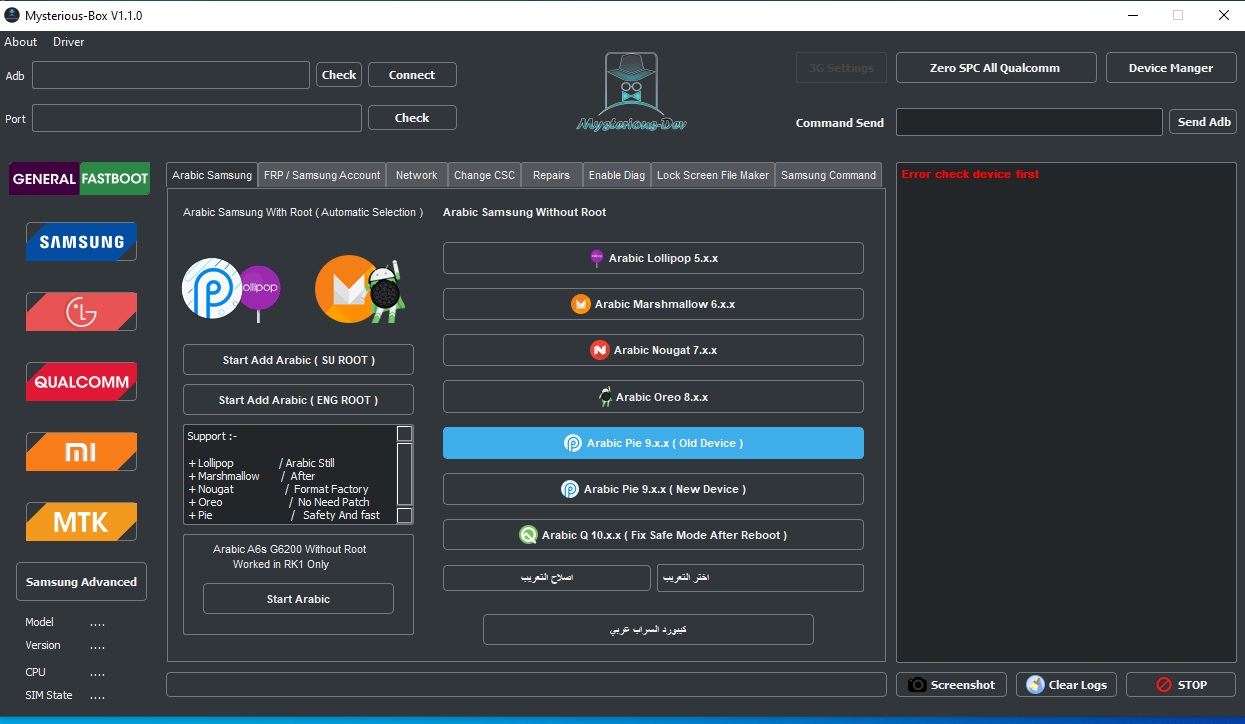The height and width of the screenshot is (724, 1245).
Task: Open the General Fastboot section
Action: tap(80, 178)
